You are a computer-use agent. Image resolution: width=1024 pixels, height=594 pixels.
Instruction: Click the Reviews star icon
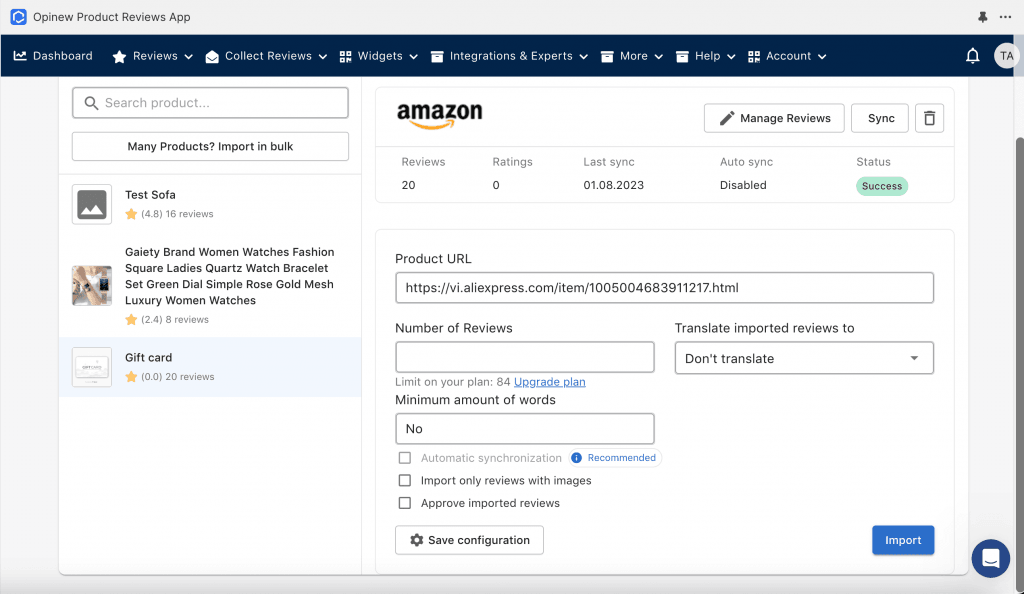pyautogui.click(x=119, y=57)
